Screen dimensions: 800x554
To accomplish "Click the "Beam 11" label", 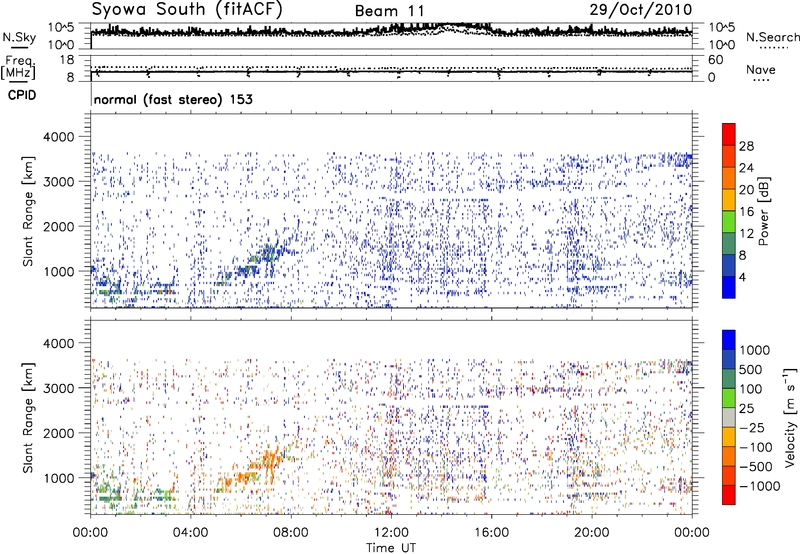I will 389,11.
